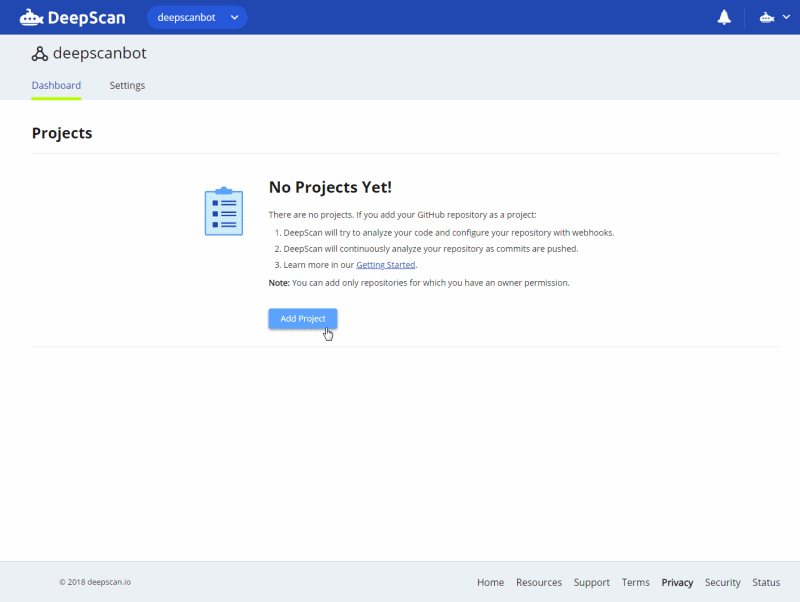Click the DeepScan wordmark text
Screen dimensions: 800x602
[86, 18]
